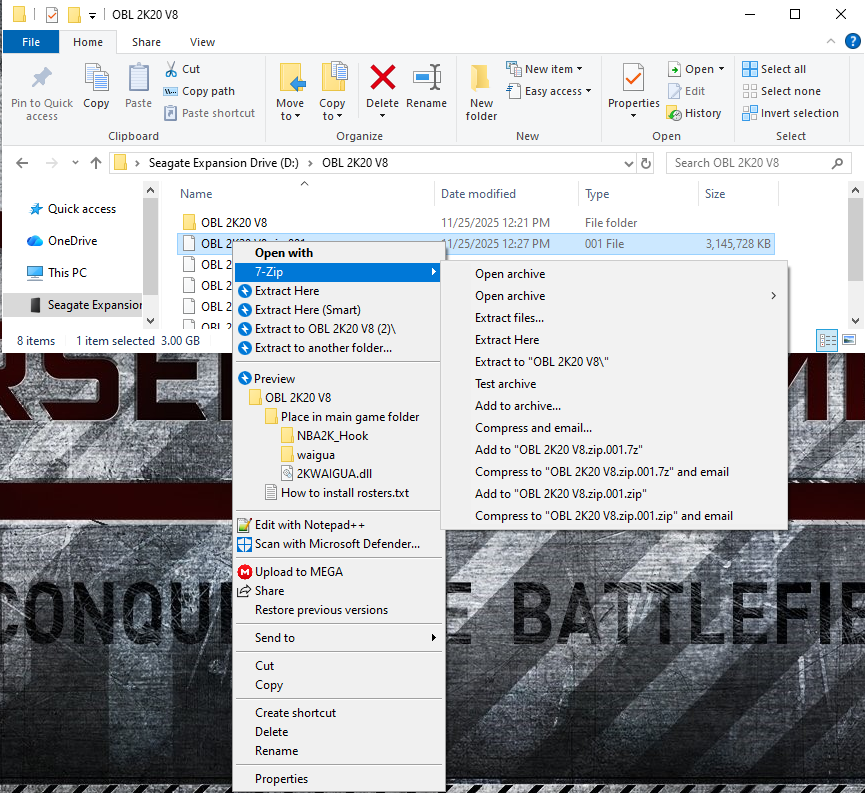Sort by the Size column header
This screenshot has width=865, height=793.
coord(715,194)
